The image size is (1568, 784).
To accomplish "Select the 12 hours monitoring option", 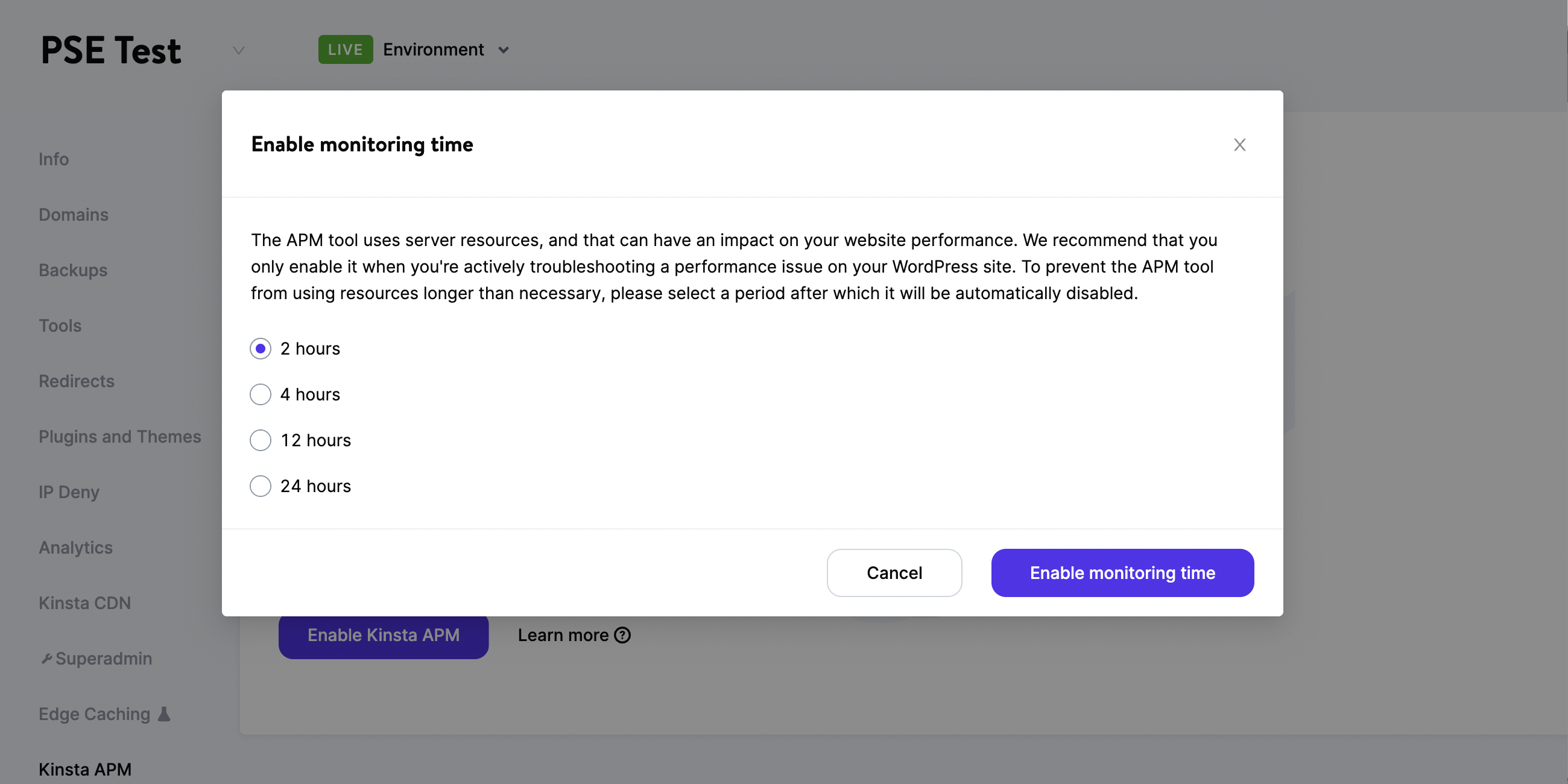I will (x=260, y=440).
